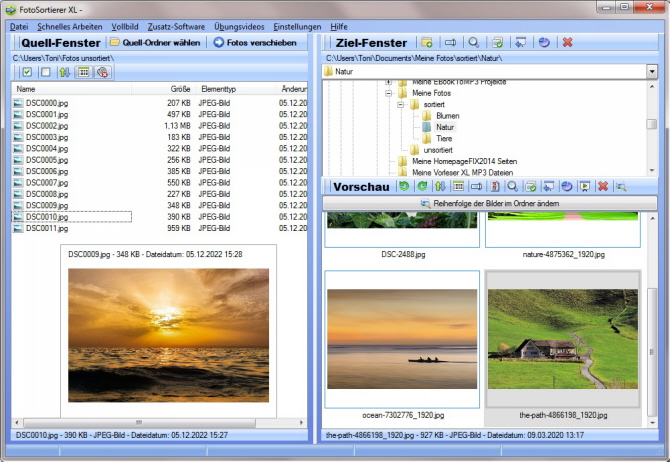Rotate image left in Vorschau toolbar
This screenshot has height=462, width=670.
coord(404,186)
